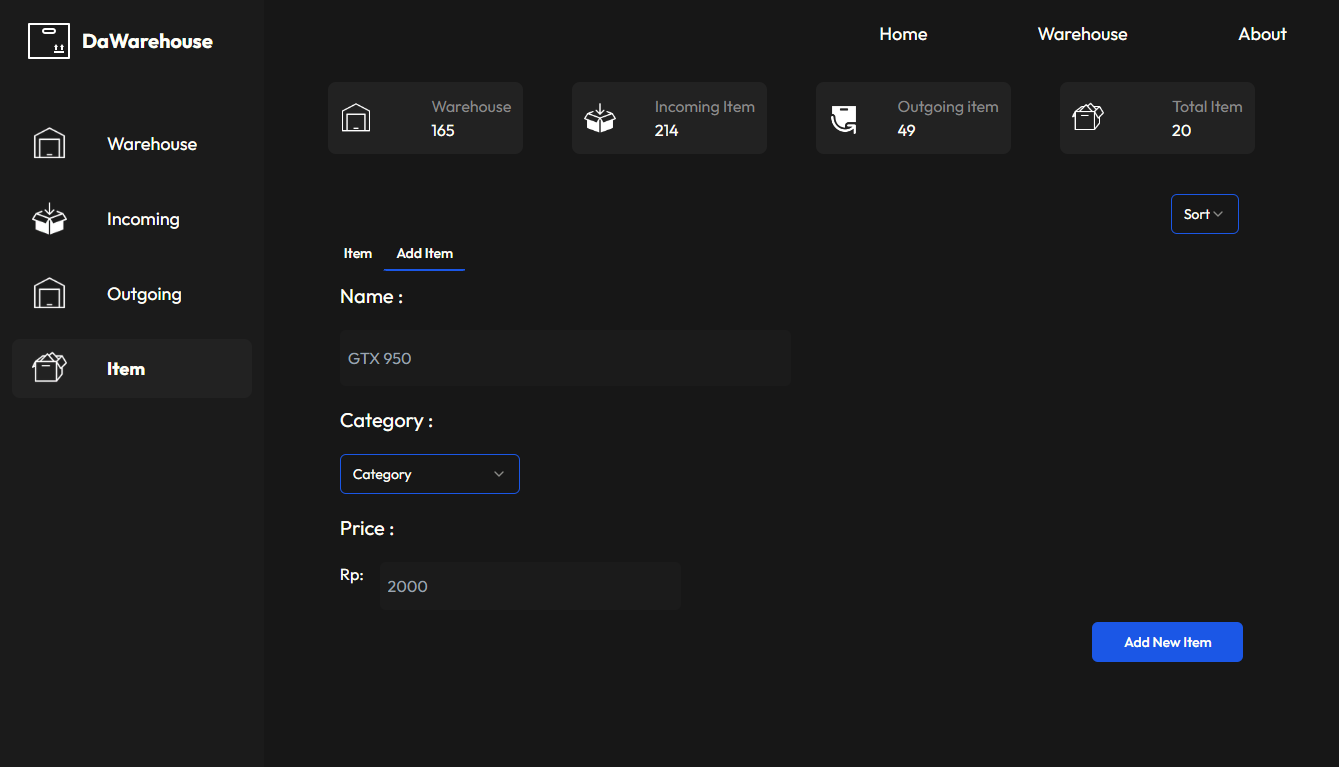The height and width of the screenshot is (767, 1339).
Task: Click into the Price Rp input field
Action: coord(530,586)
